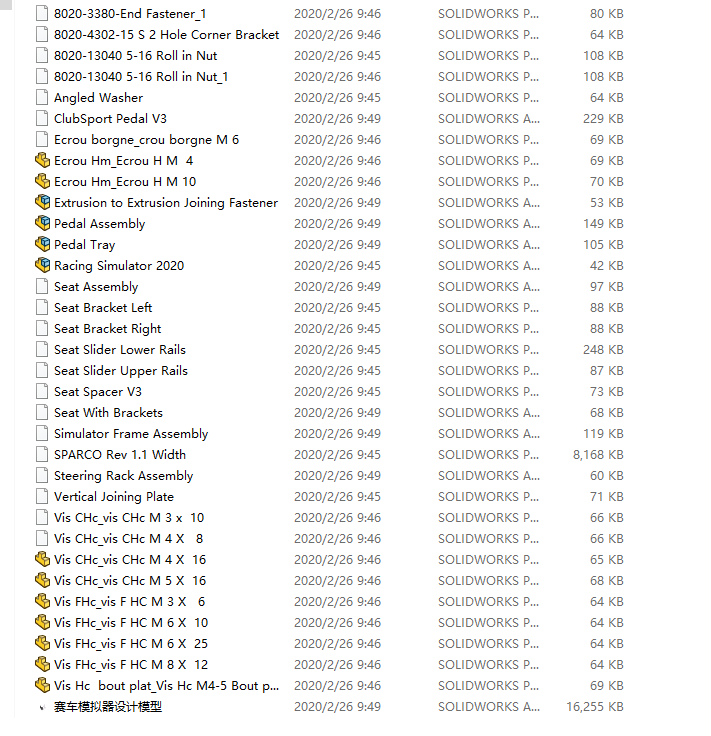Click the file icon of Vertical Joining Plate
The width and height of the screenshot is (711, 736).
[42, 497]
